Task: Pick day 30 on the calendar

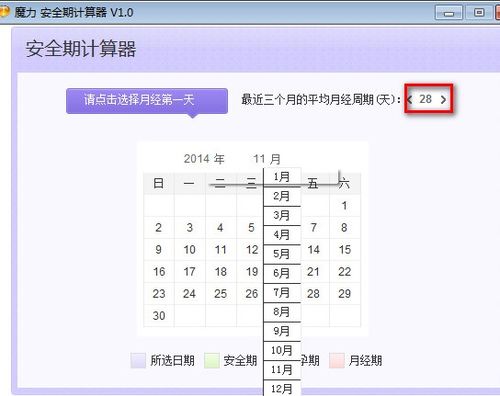Action: point(159,316)
